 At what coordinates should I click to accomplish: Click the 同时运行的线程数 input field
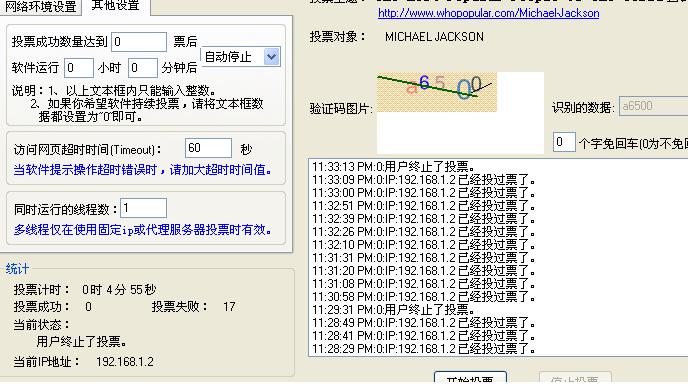(143, 208)
